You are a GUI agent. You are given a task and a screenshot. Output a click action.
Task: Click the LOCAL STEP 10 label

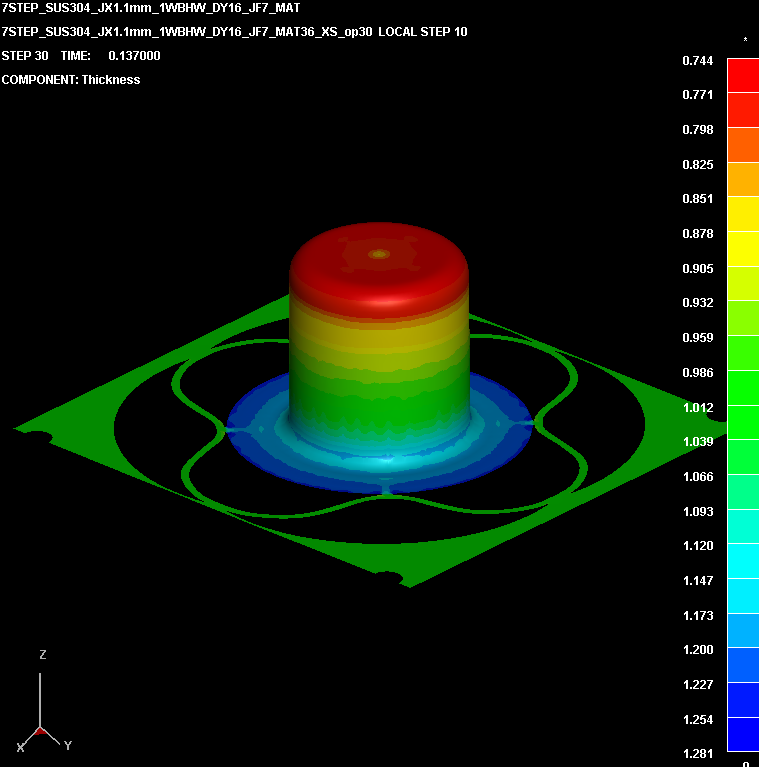(x=423, y=32)
